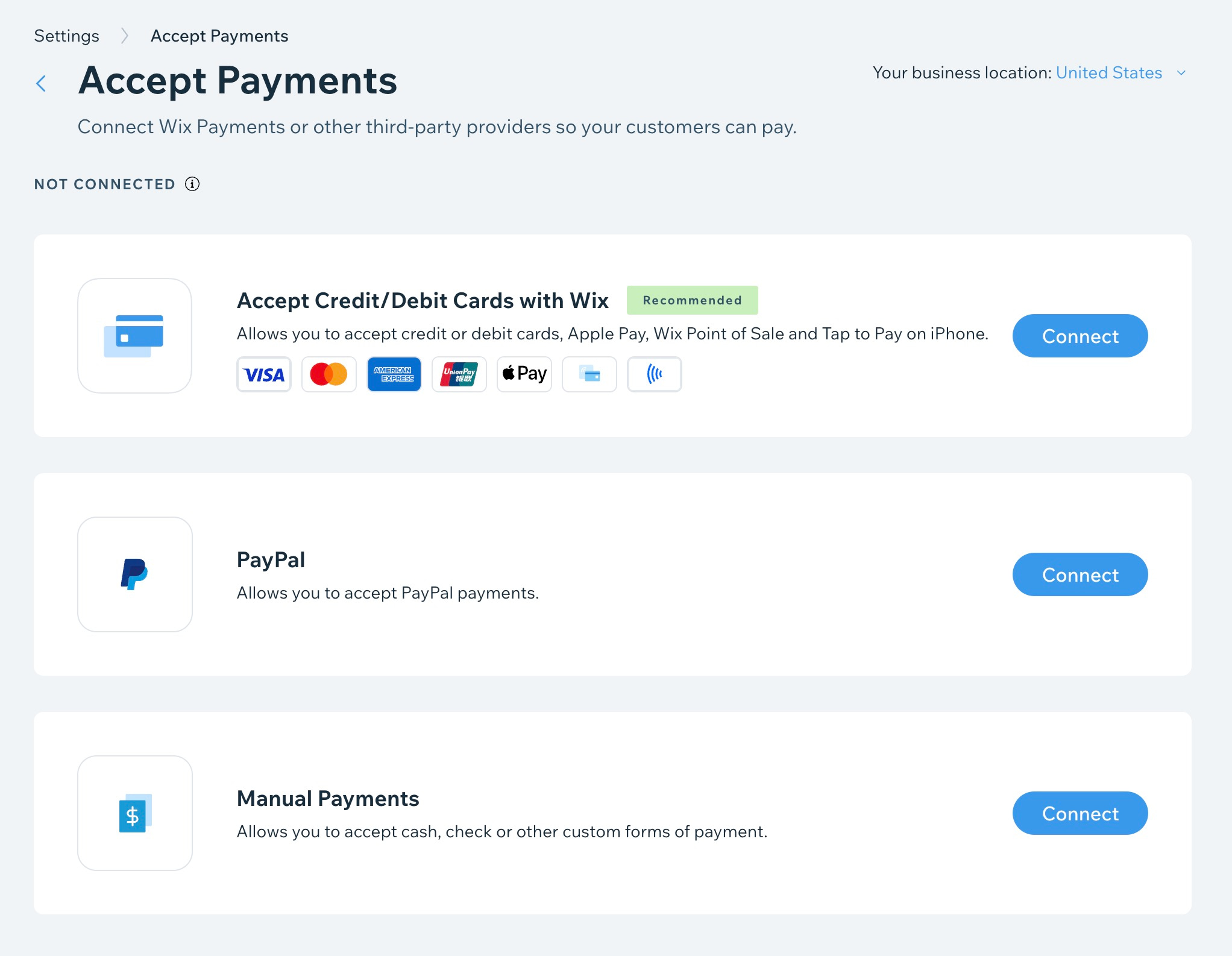
Task: Expand the business location dropdown chevron
Action: (1182, 72)
